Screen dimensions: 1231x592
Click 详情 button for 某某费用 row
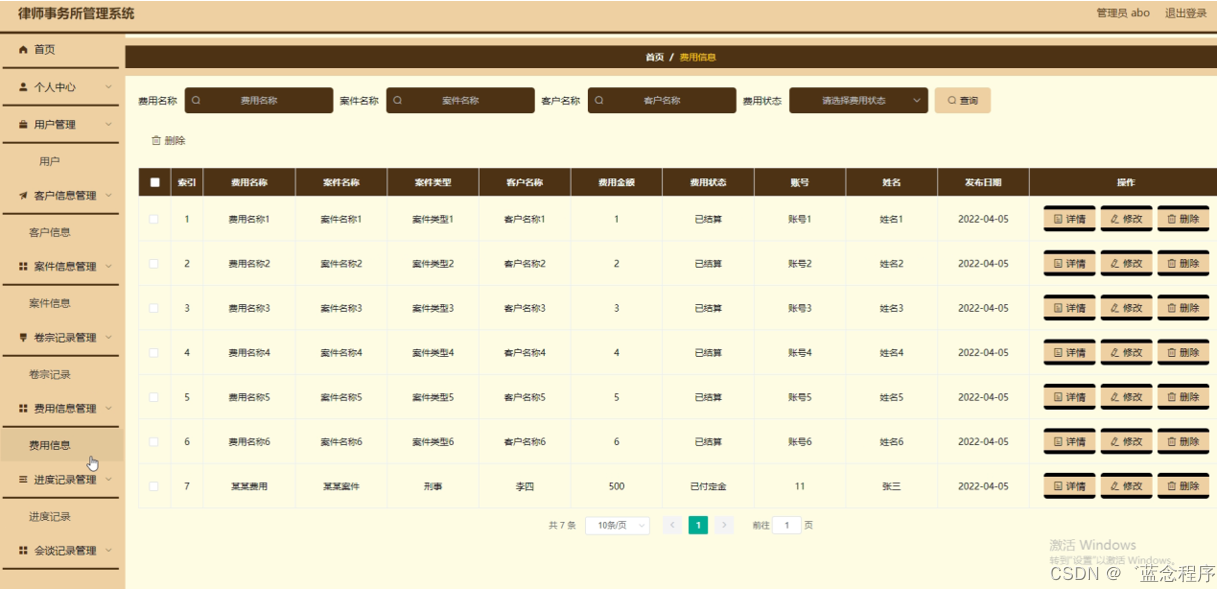coord(1069,487)
